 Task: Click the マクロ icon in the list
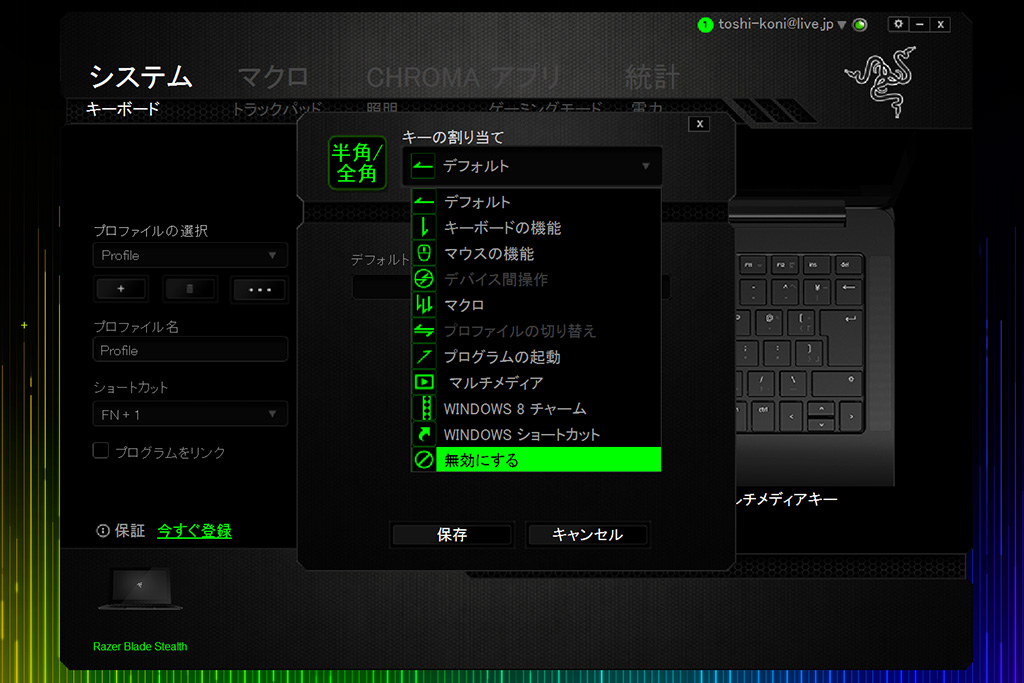pyautogui.click(x=424, y=305)
